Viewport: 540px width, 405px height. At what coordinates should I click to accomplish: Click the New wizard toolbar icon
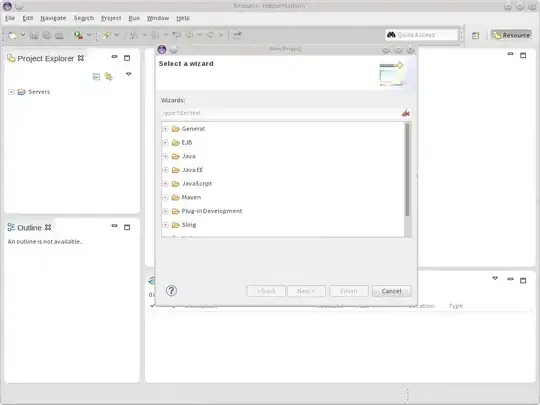click(12, 35)
